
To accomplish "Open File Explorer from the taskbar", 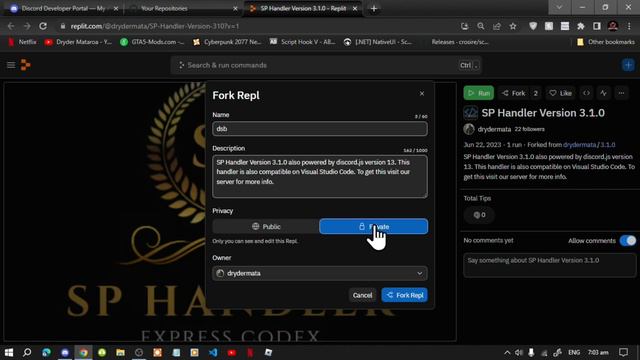I will pos(120,352).
